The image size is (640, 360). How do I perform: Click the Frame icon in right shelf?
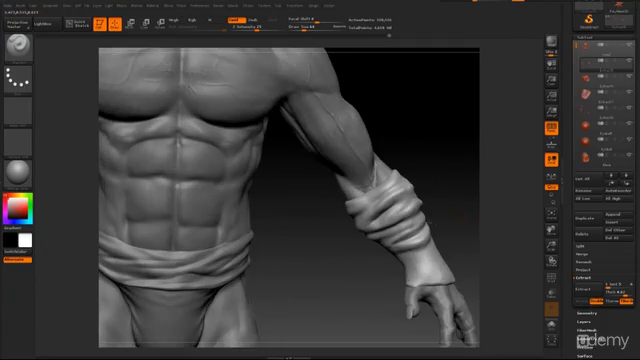click(551, 214)
